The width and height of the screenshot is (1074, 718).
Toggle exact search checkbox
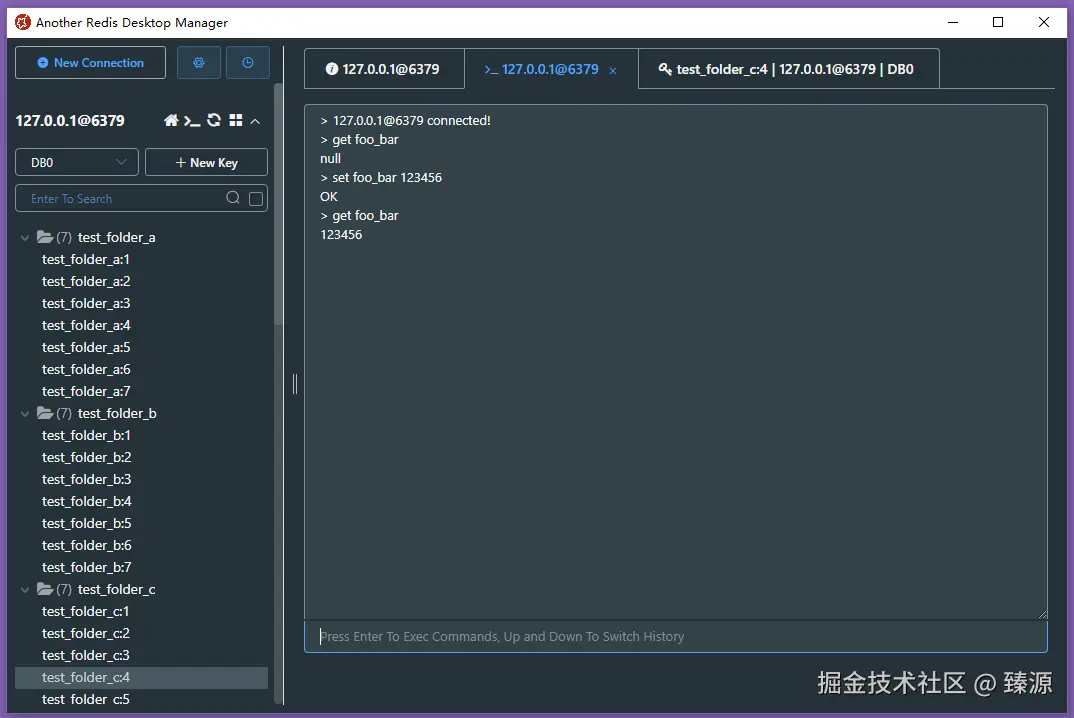256,199
